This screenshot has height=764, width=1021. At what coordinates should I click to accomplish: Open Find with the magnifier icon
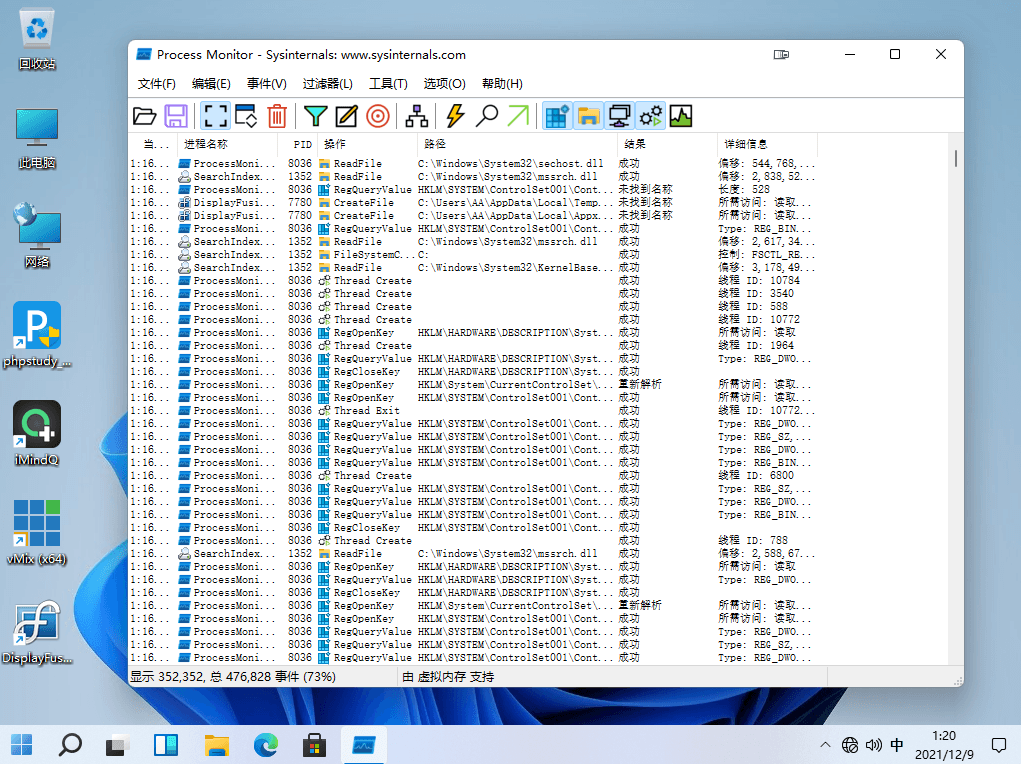click(x=486, y=117)
